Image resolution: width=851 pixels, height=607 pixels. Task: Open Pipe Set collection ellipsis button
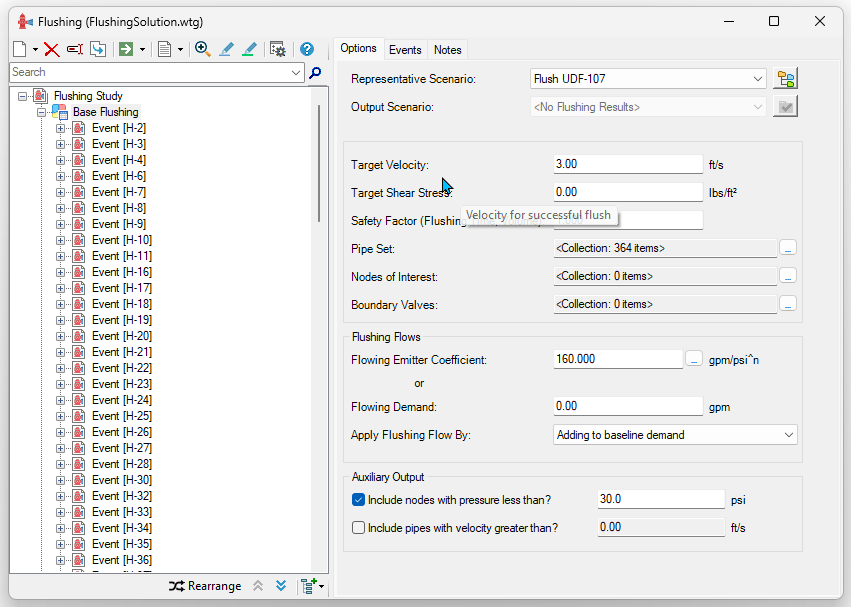point(788,248)
